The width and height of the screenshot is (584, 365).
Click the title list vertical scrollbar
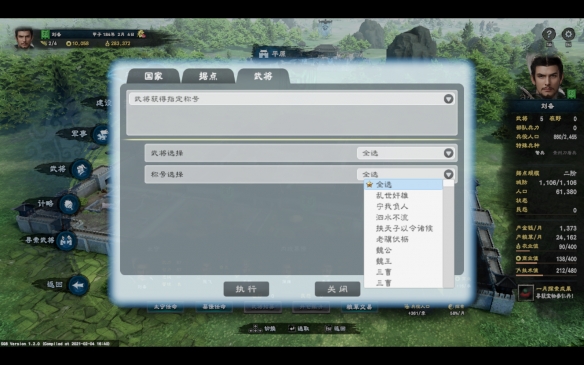[448, 234]
